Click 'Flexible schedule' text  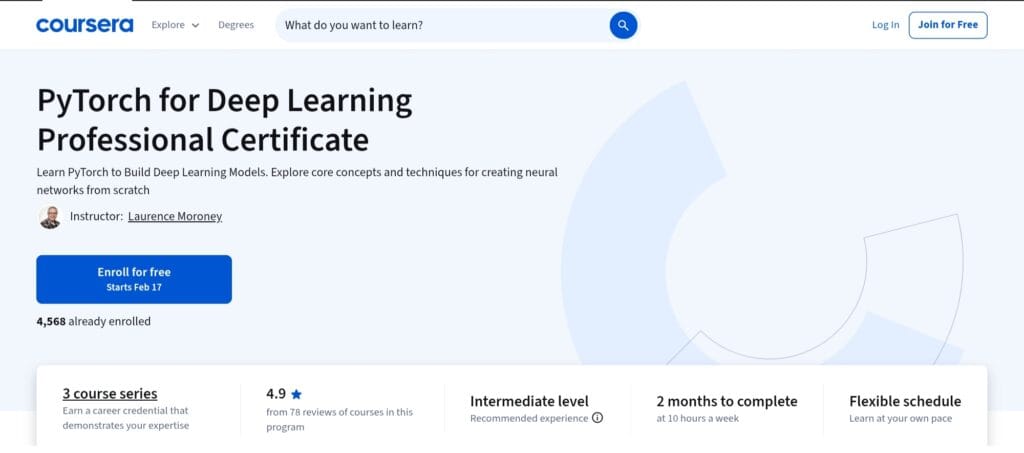click(905, 401)
